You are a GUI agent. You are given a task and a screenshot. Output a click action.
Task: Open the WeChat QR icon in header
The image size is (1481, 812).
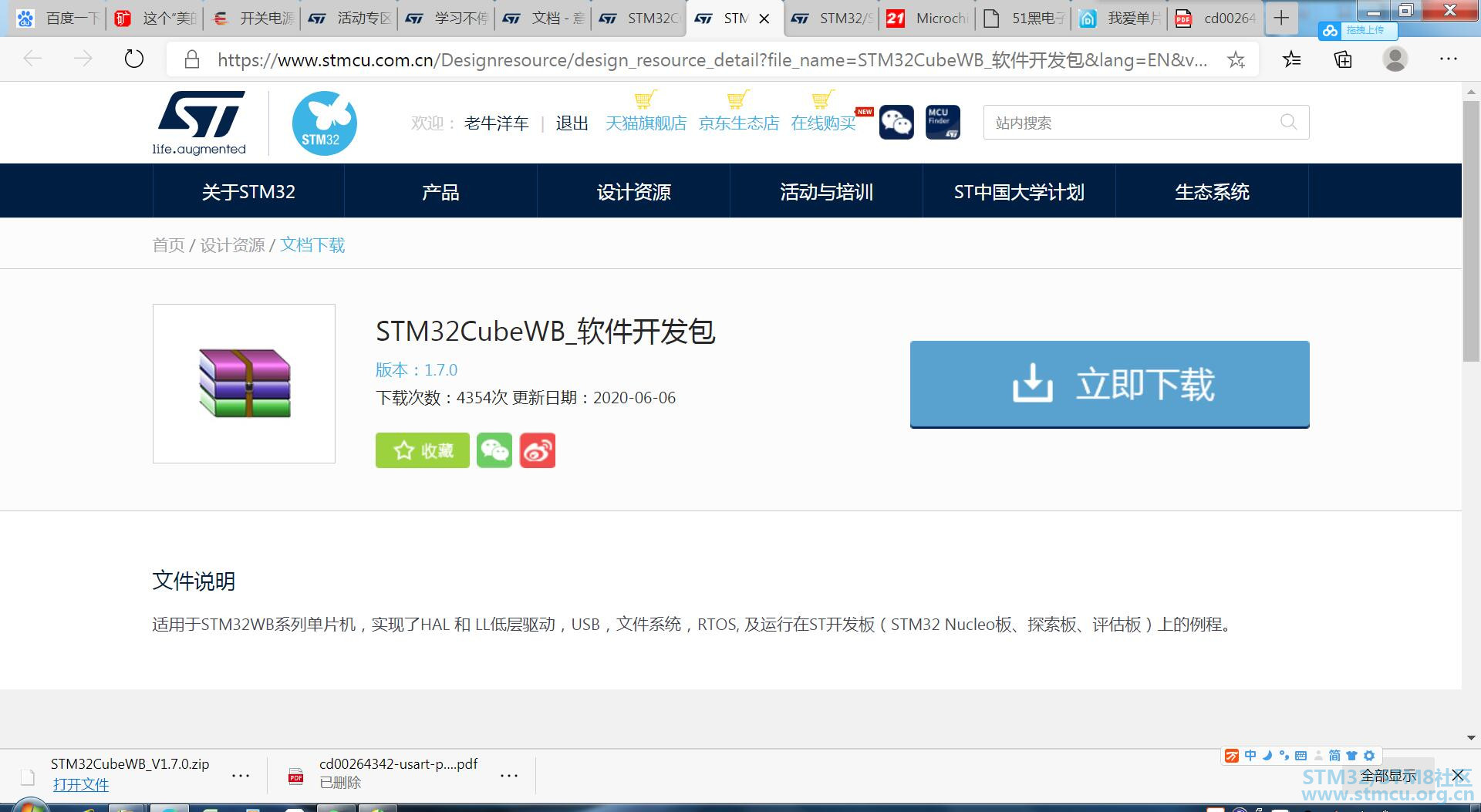(896, 123)
